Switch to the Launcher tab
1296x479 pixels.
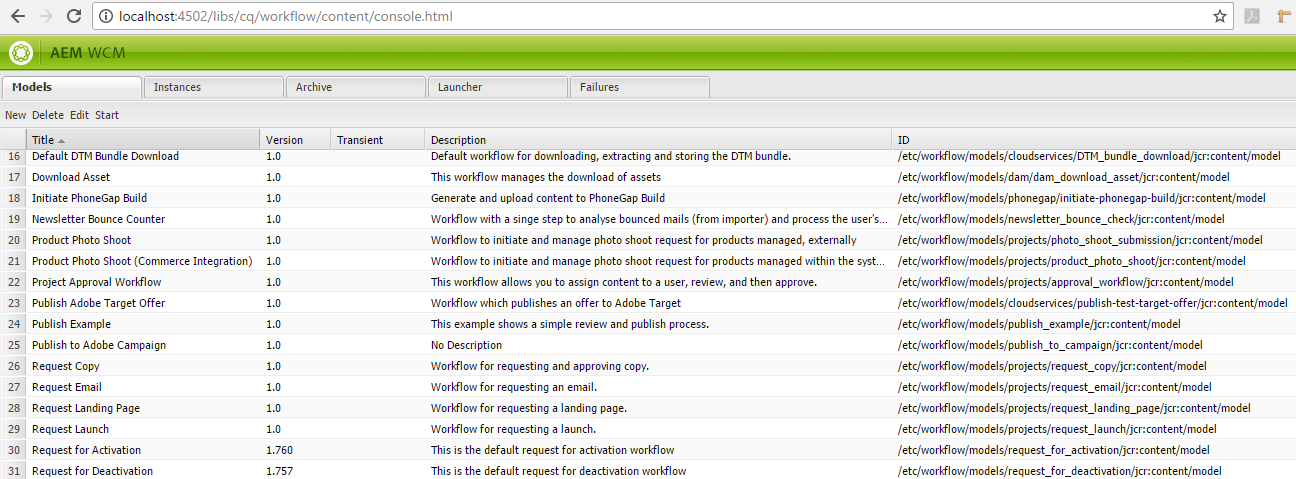point(498,87)
